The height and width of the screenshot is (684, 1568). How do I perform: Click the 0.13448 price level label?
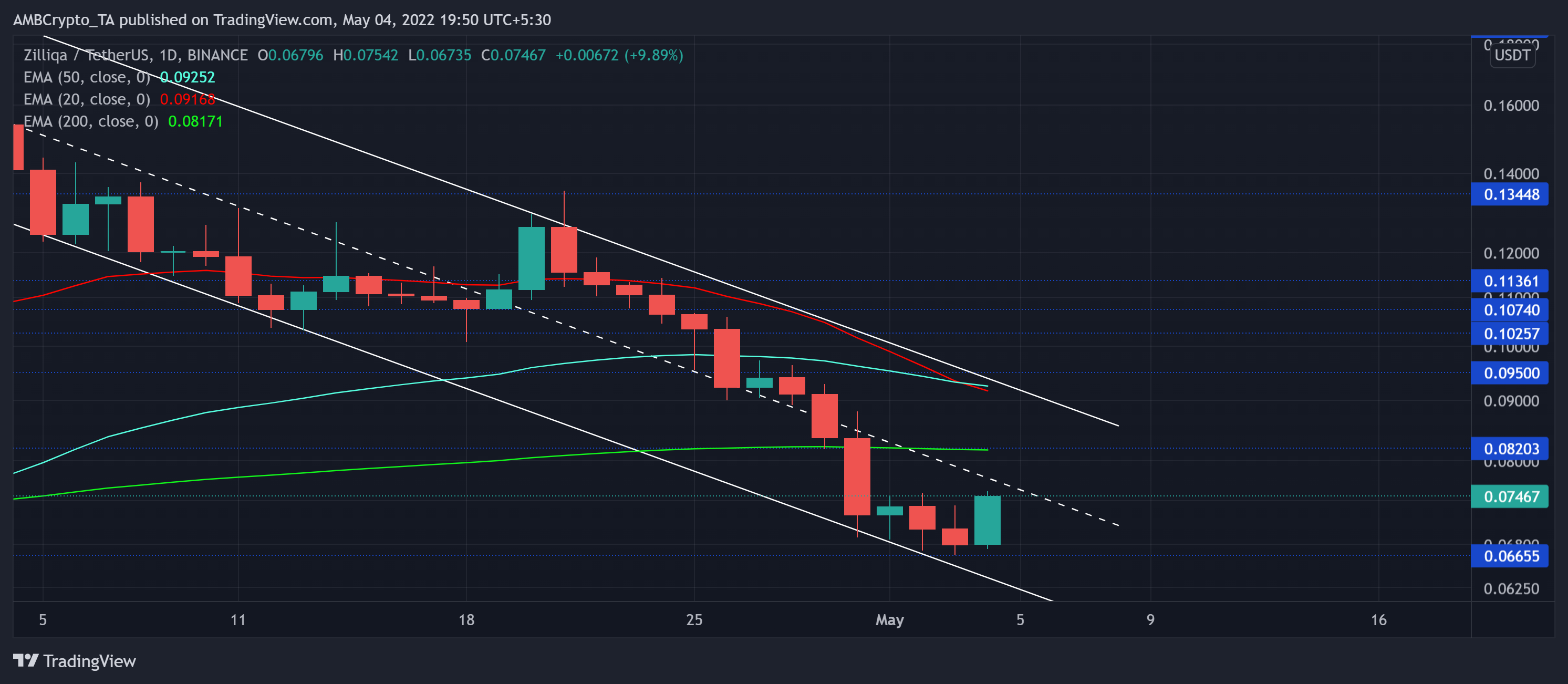click(1509, 195)
